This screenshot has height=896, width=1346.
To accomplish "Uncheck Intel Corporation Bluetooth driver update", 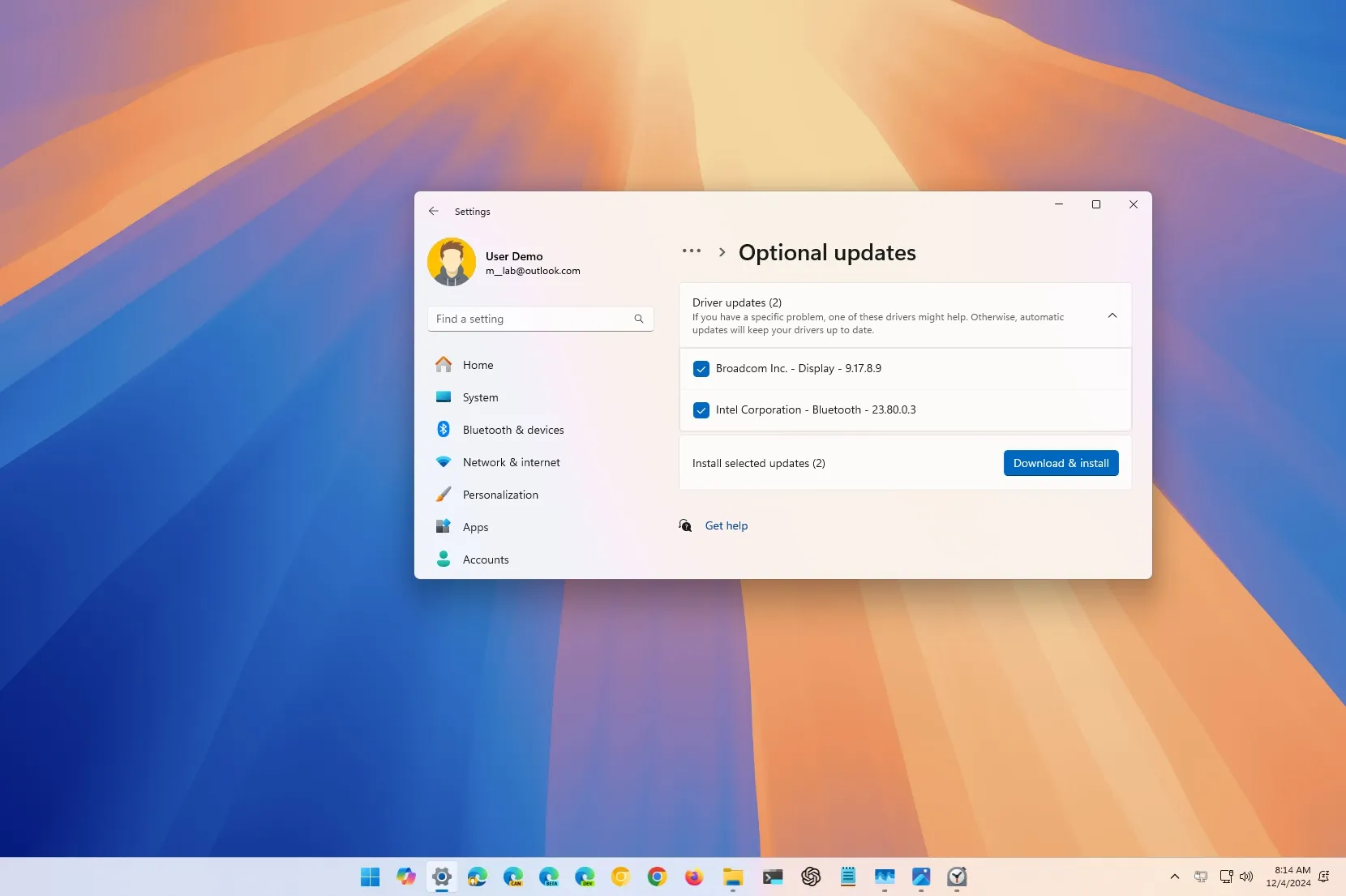I will 701,410.
